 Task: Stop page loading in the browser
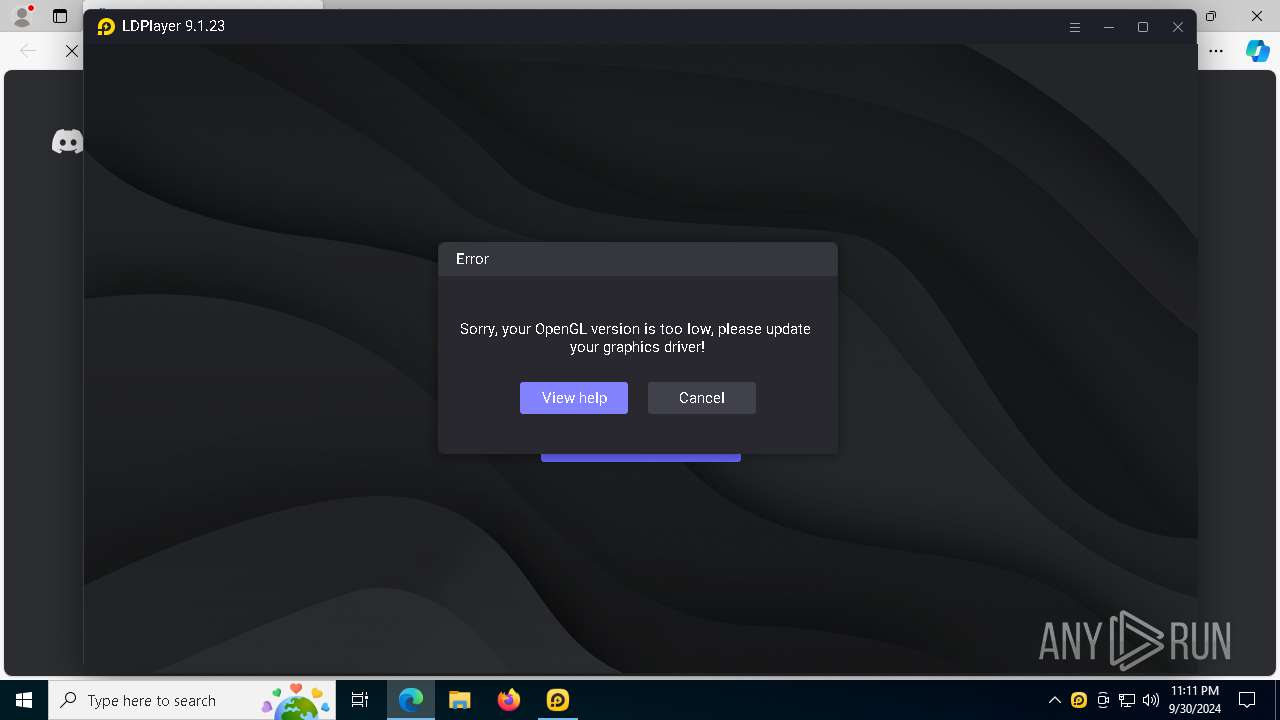pyautogui.click(x=71, y=50)
